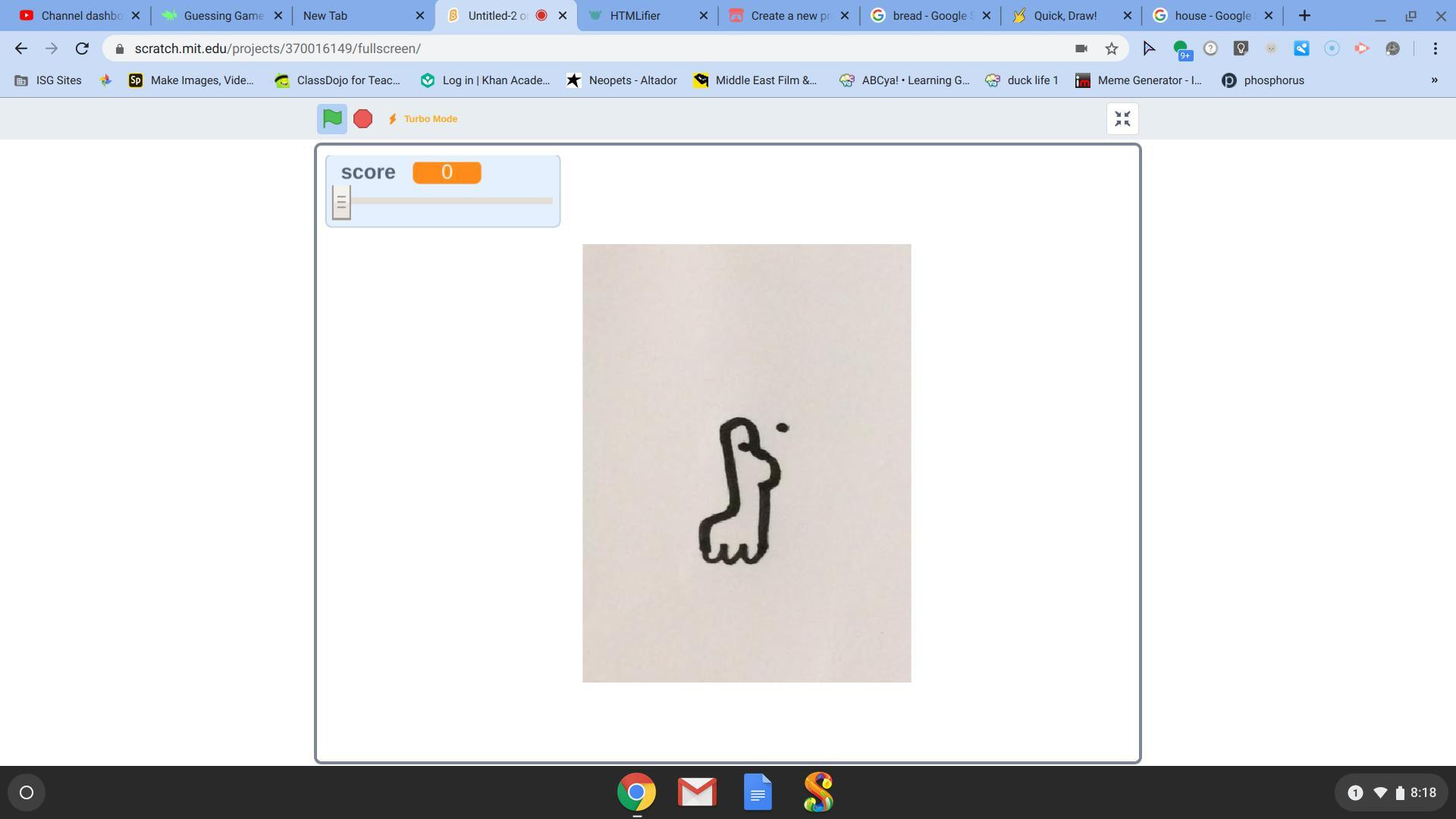Image resolution: width=1456 pixels, height=819 pixels.
Task: Switch to the house Google tab
Action: (x=1213, y=15)
